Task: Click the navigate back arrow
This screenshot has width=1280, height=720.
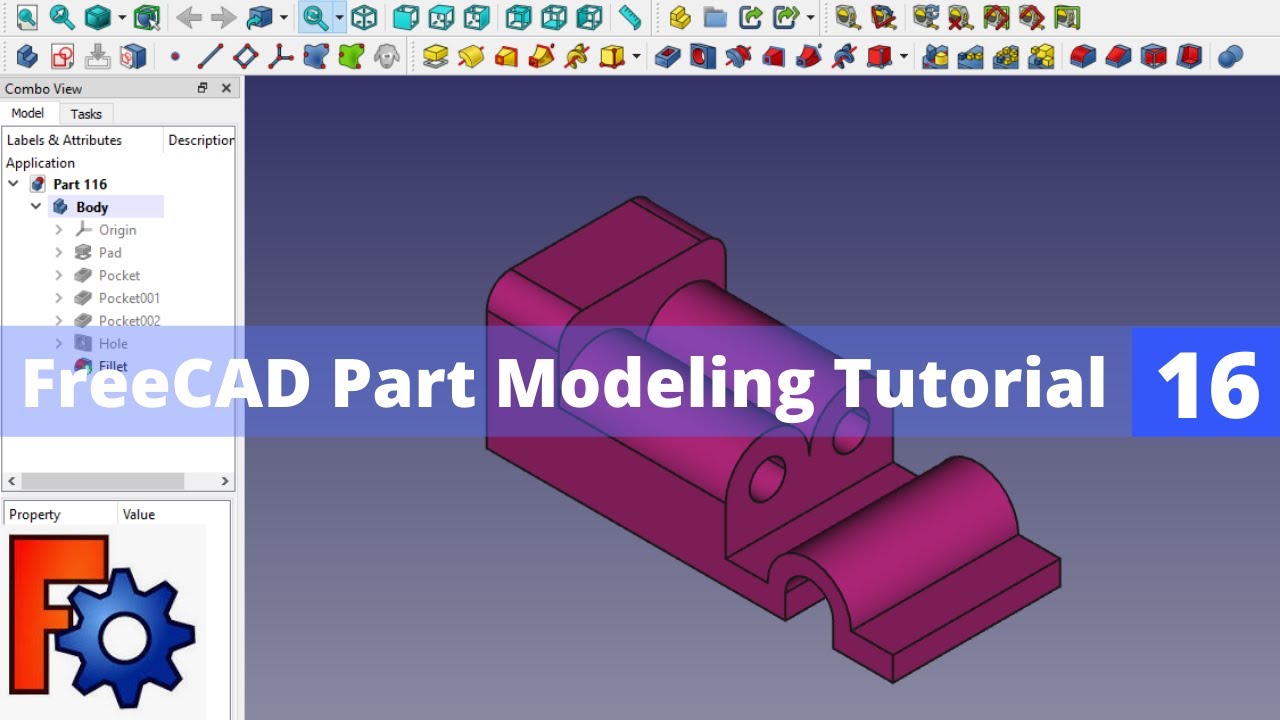Action: 189,17
